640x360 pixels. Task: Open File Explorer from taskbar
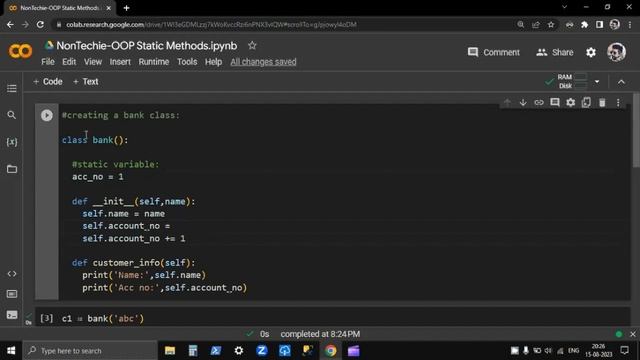pyautogui.click(x=170, y=351)
